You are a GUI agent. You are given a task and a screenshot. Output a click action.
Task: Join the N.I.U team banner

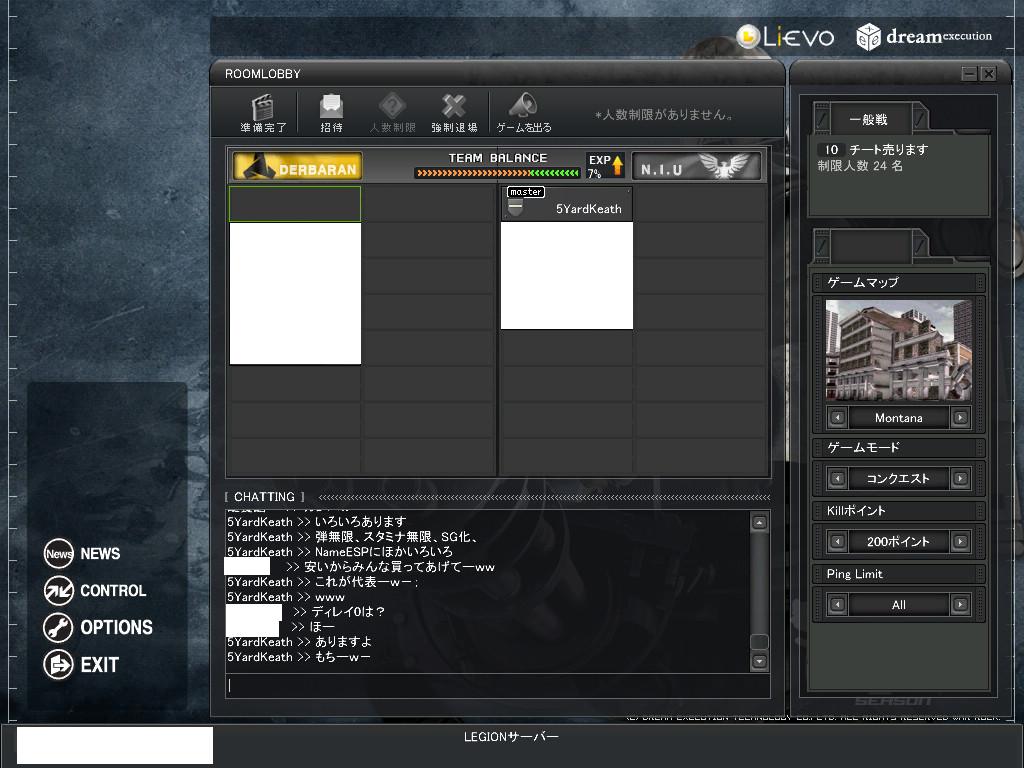[696, 167]
